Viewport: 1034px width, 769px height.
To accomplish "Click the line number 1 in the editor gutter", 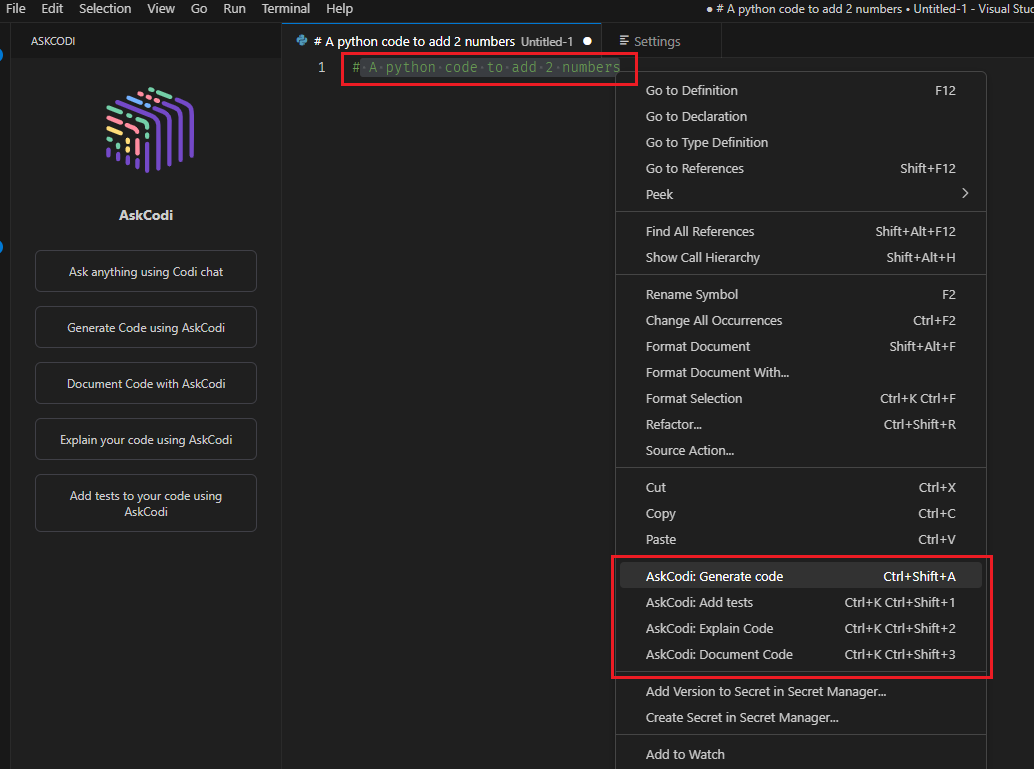I will [x=321, y=67].
